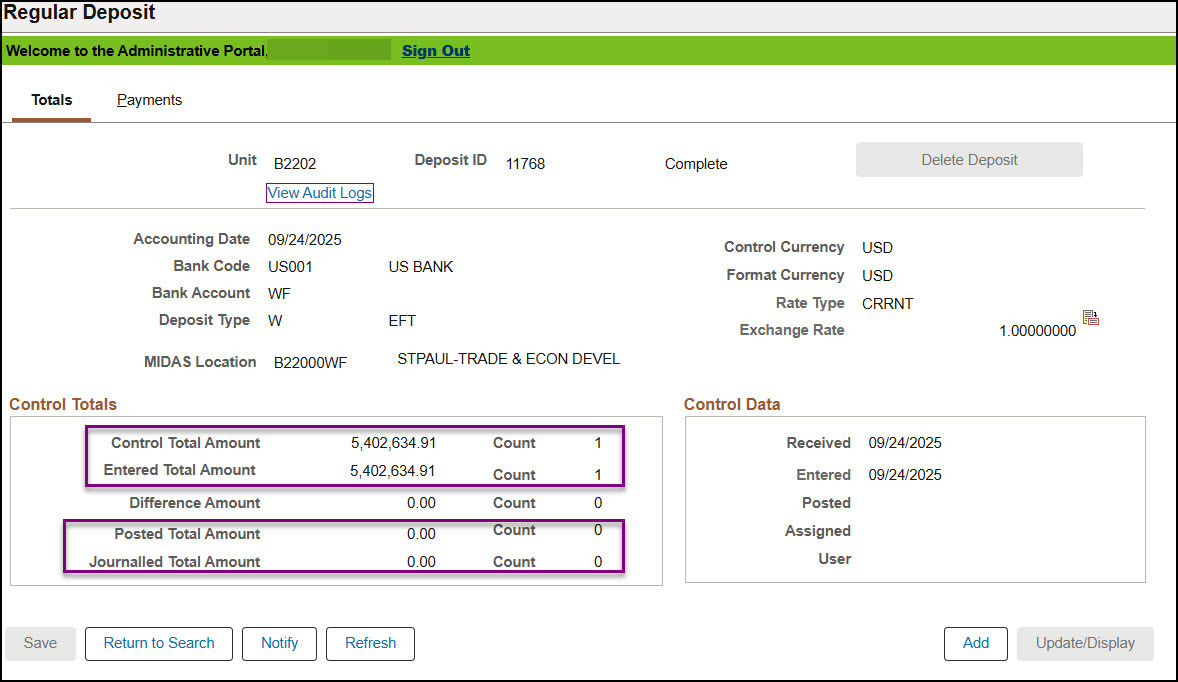This screenshot has height=682, width=1178.
Task: Open the View Audit Logs link
Action: point(320,193)
